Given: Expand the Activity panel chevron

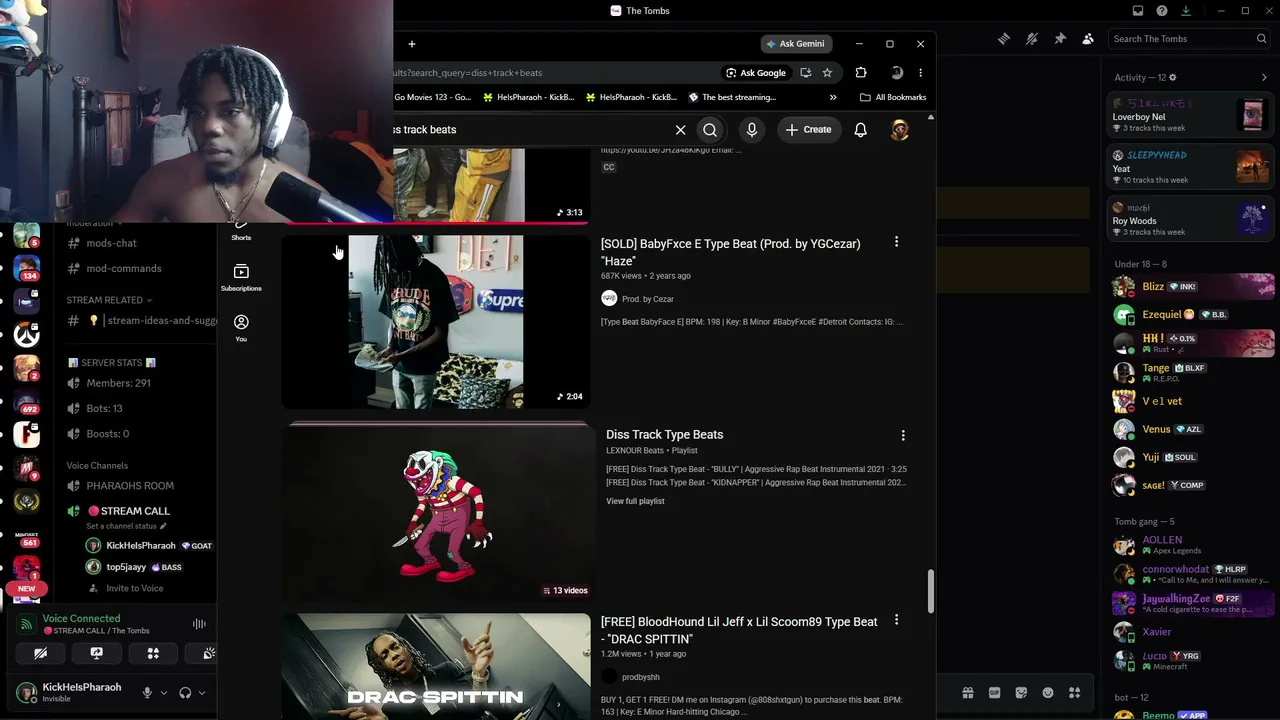Looking at the screenshot, I should pyautogui.click(x=1264, y=77).
